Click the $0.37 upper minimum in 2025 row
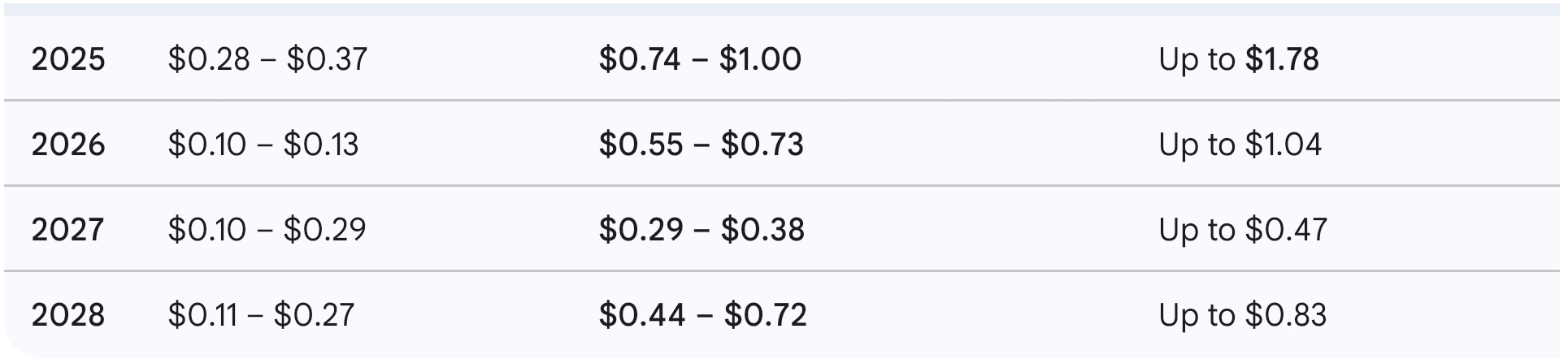The width and height of the screenshot is (1568, 359). tap(327, 59)
